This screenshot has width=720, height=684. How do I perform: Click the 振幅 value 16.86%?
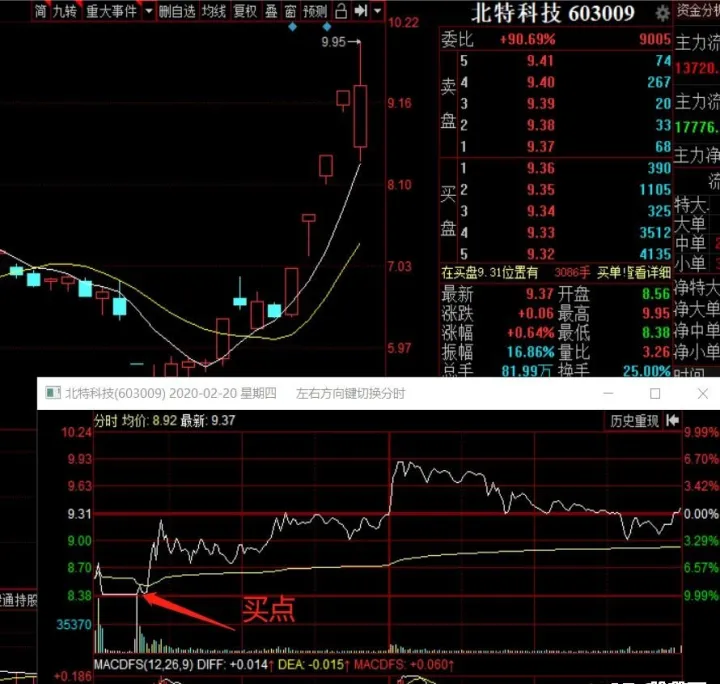tap(530, 352)
